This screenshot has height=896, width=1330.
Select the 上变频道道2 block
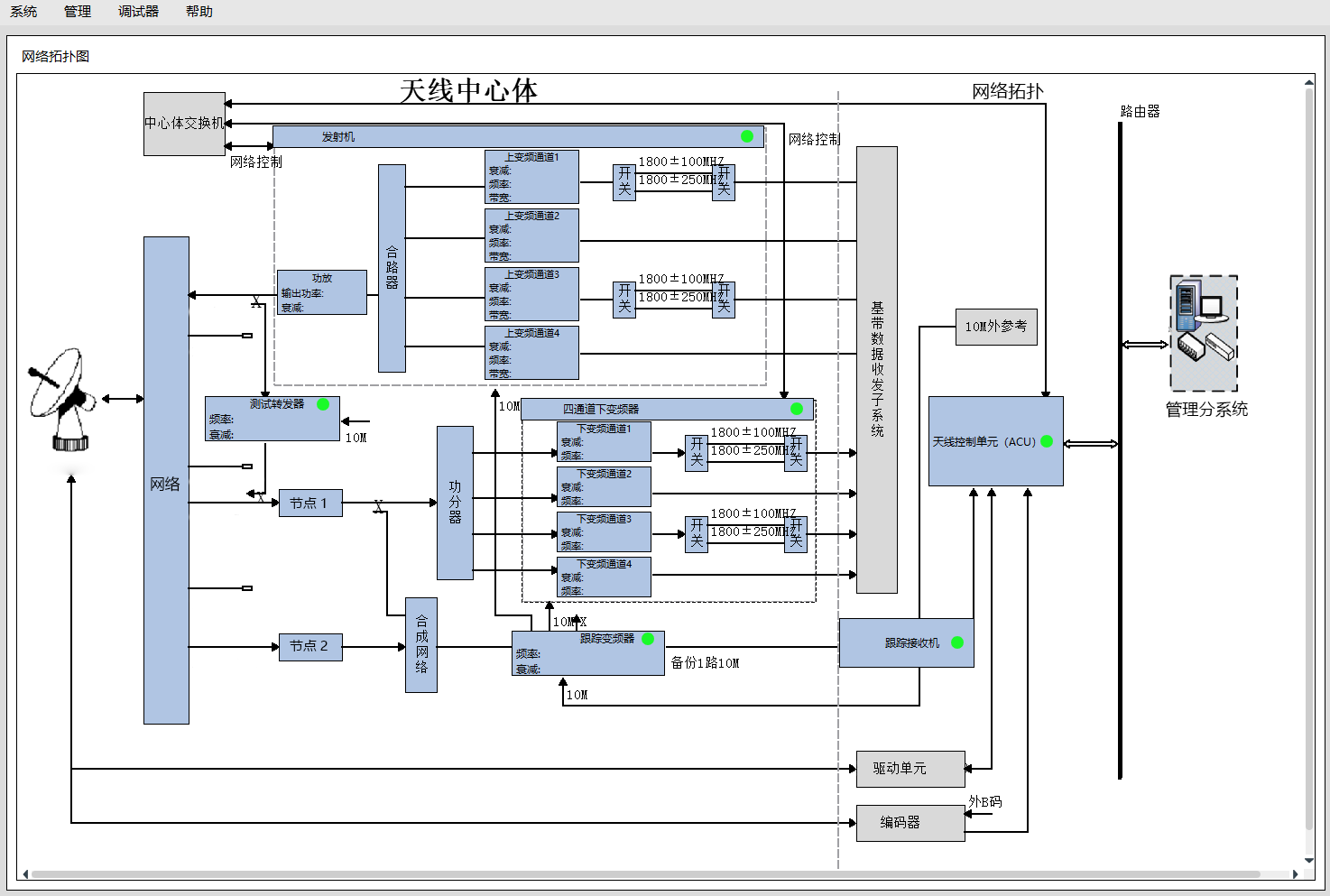click(531, 236)
